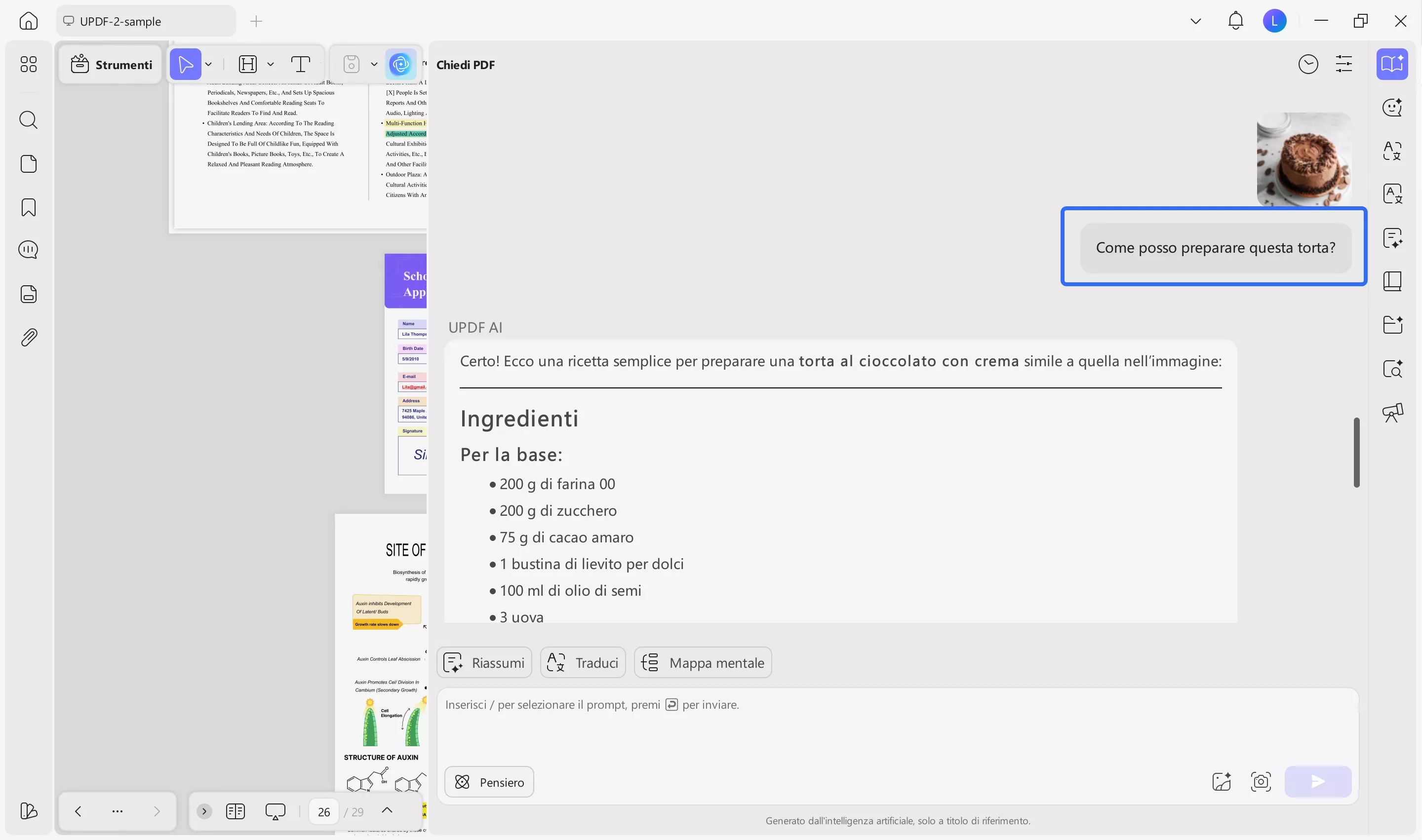This screenshot has width=1422, height=840.
Task: Open the comments panel icon in sidebar
Action: 28,250
